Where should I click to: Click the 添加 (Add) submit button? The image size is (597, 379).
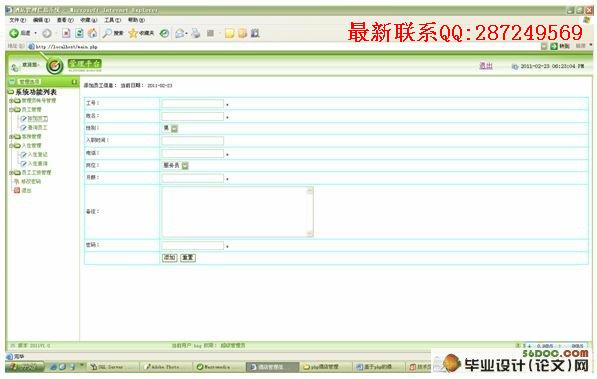[169, 258]
